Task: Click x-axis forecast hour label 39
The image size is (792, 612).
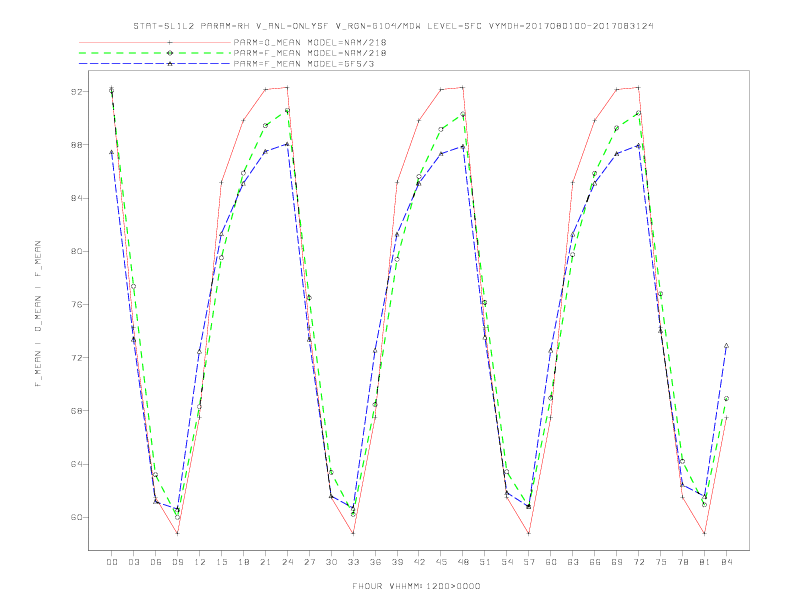Action: coord(397,562)
